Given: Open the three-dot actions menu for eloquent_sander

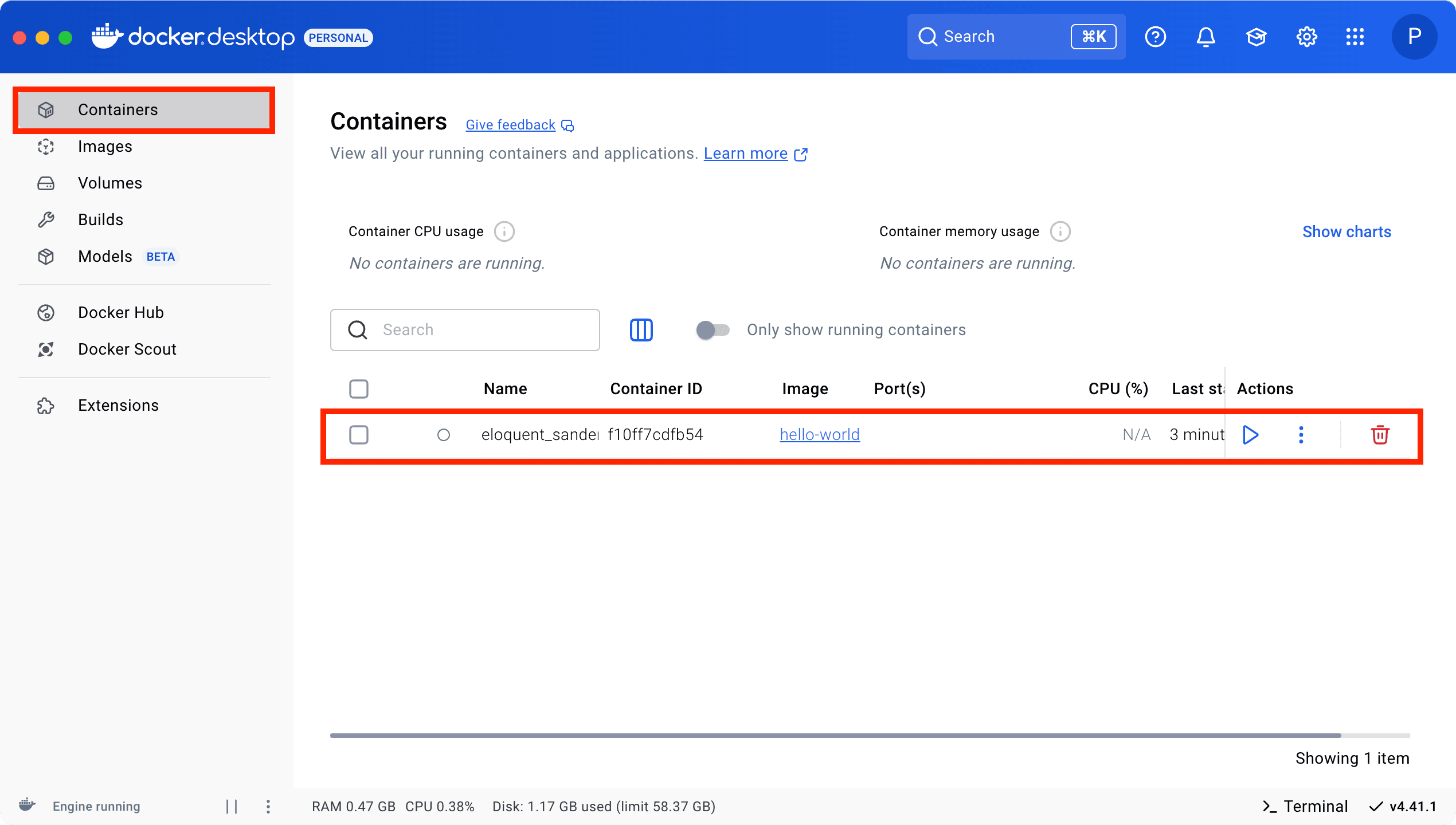Looking at the screenshot, I should (x=1301, y=435).
